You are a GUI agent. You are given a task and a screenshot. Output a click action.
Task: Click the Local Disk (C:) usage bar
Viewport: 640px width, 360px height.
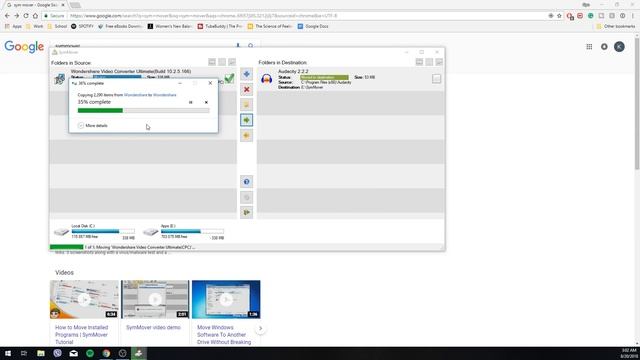tap(103, 231)
